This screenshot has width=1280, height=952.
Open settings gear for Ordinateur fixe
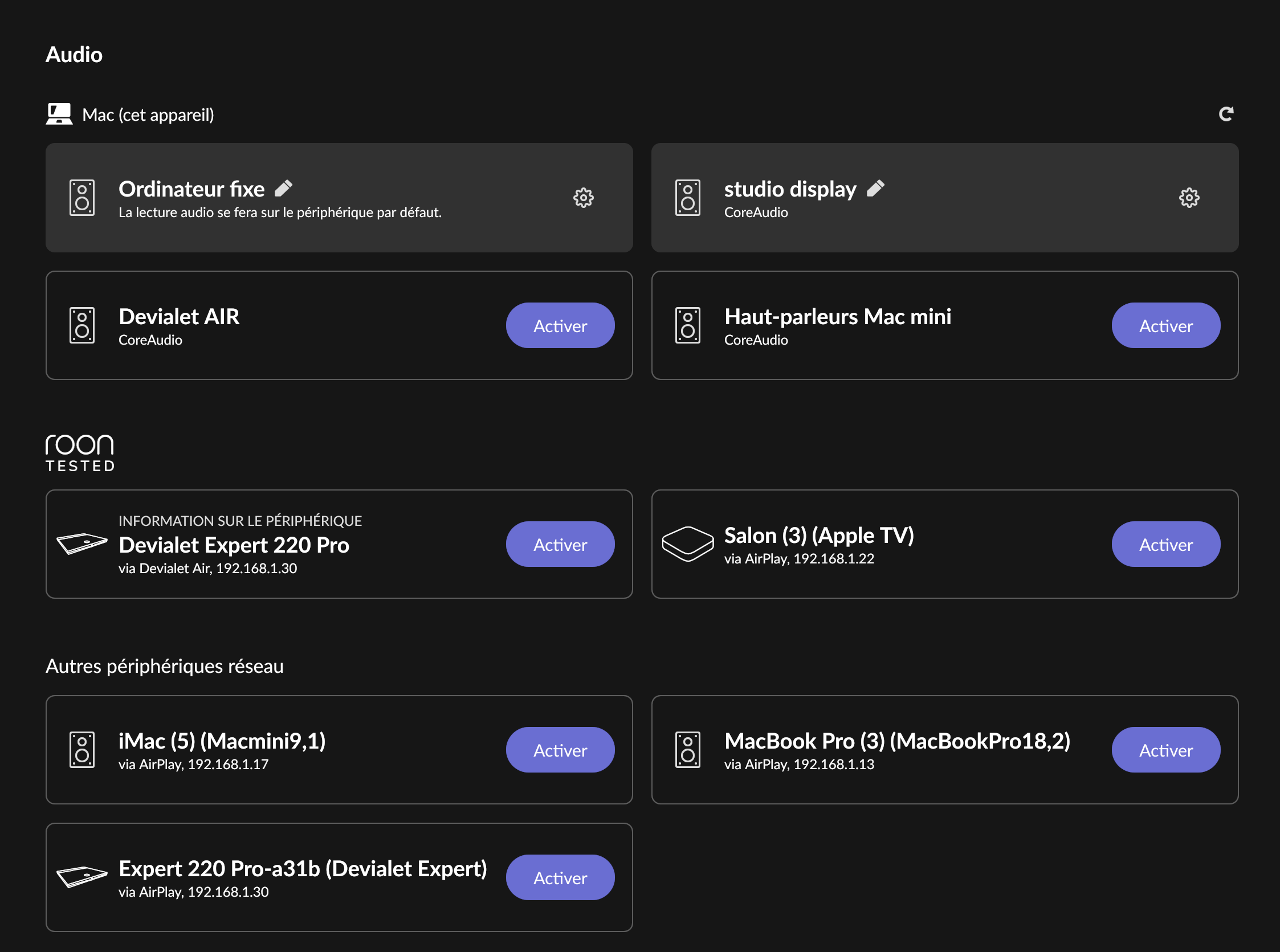[x=583, y=198]
